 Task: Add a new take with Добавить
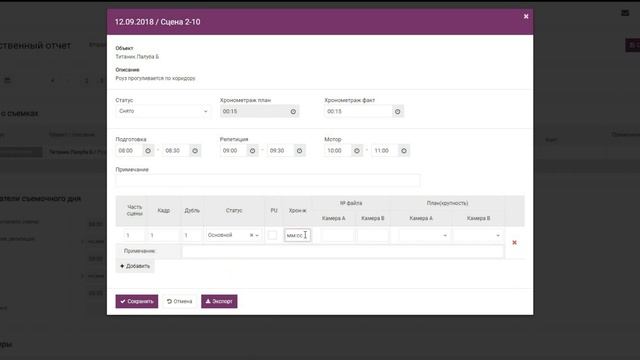(x=135, y=266)
